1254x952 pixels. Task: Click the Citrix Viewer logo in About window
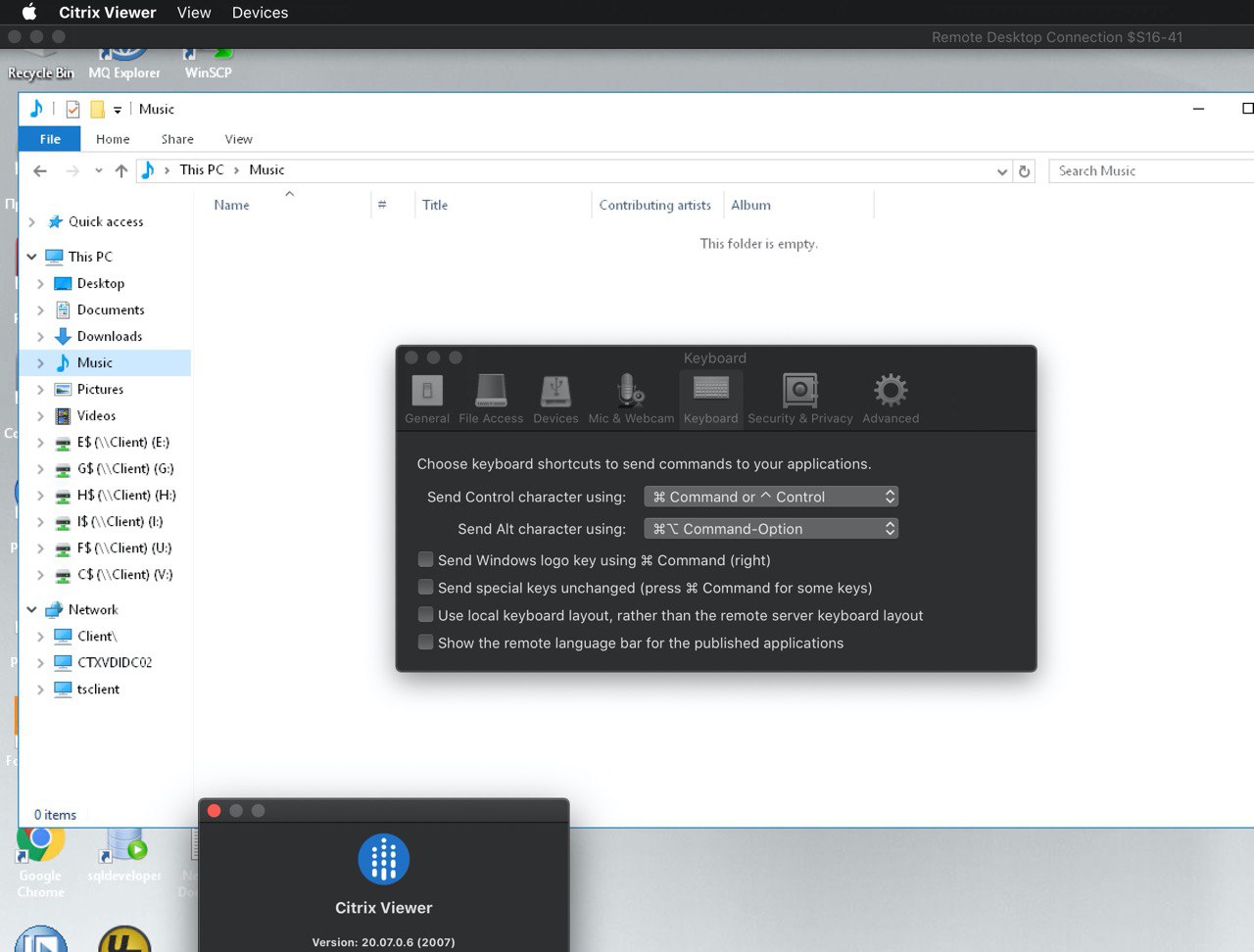coord(384,859)
